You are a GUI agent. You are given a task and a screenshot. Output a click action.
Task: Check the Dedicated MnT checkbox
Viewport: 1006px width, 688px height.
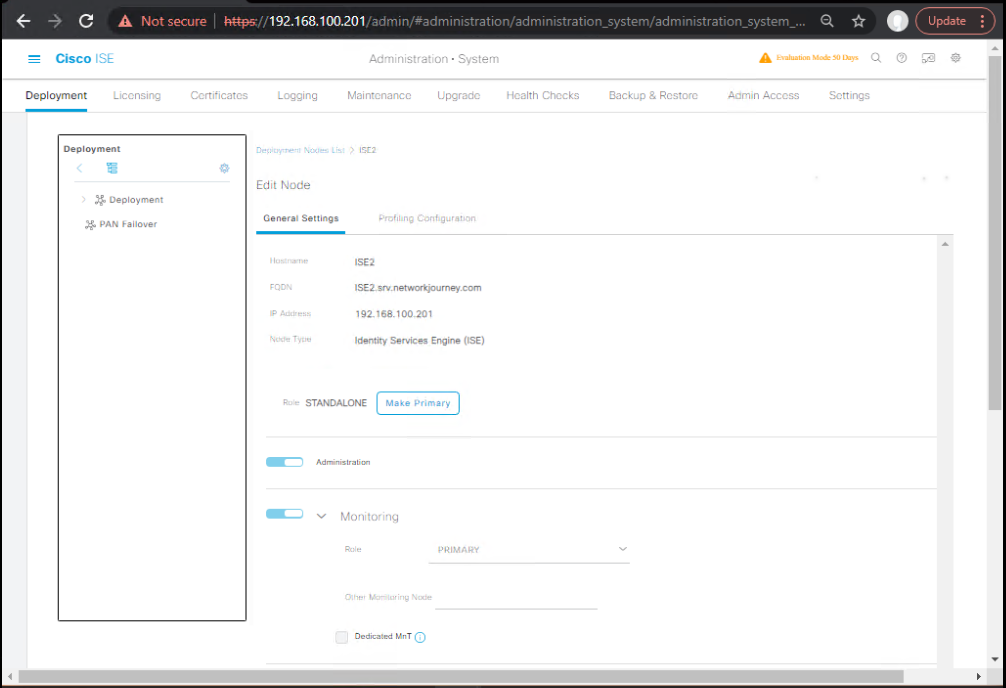pos(341,637)
